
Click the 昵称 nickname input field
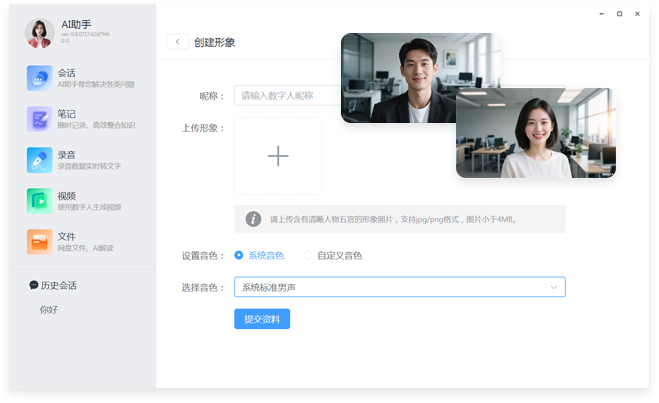point(288,96)
